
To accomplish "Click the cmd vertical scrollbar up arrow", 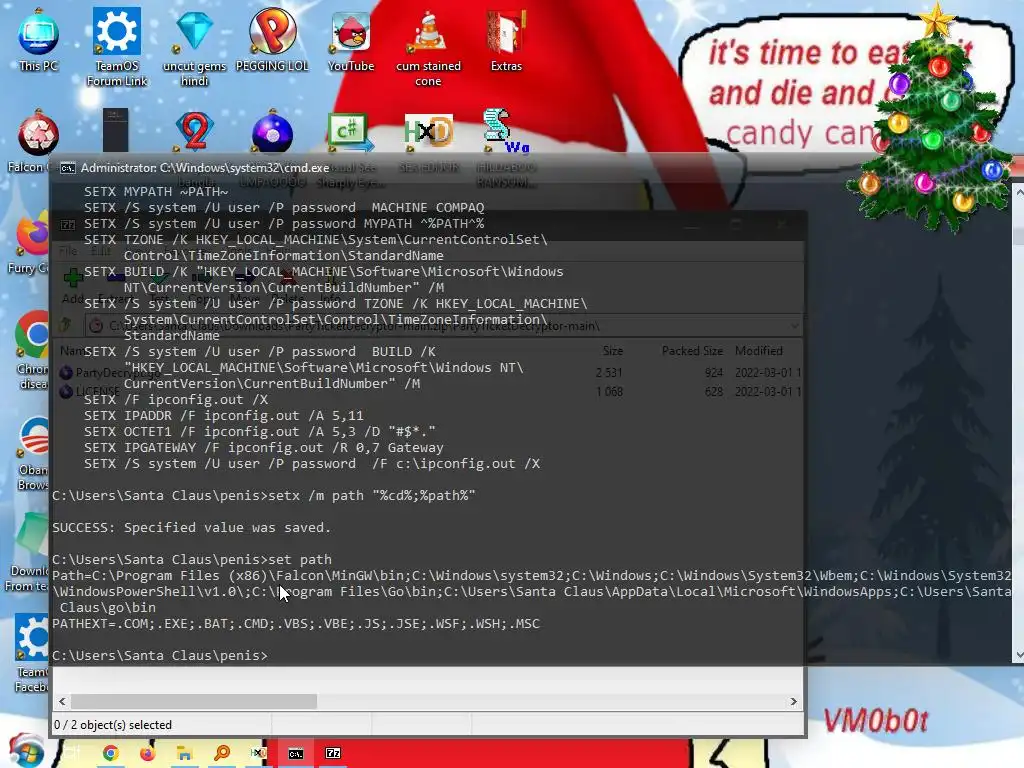I will coord(1019,191).
